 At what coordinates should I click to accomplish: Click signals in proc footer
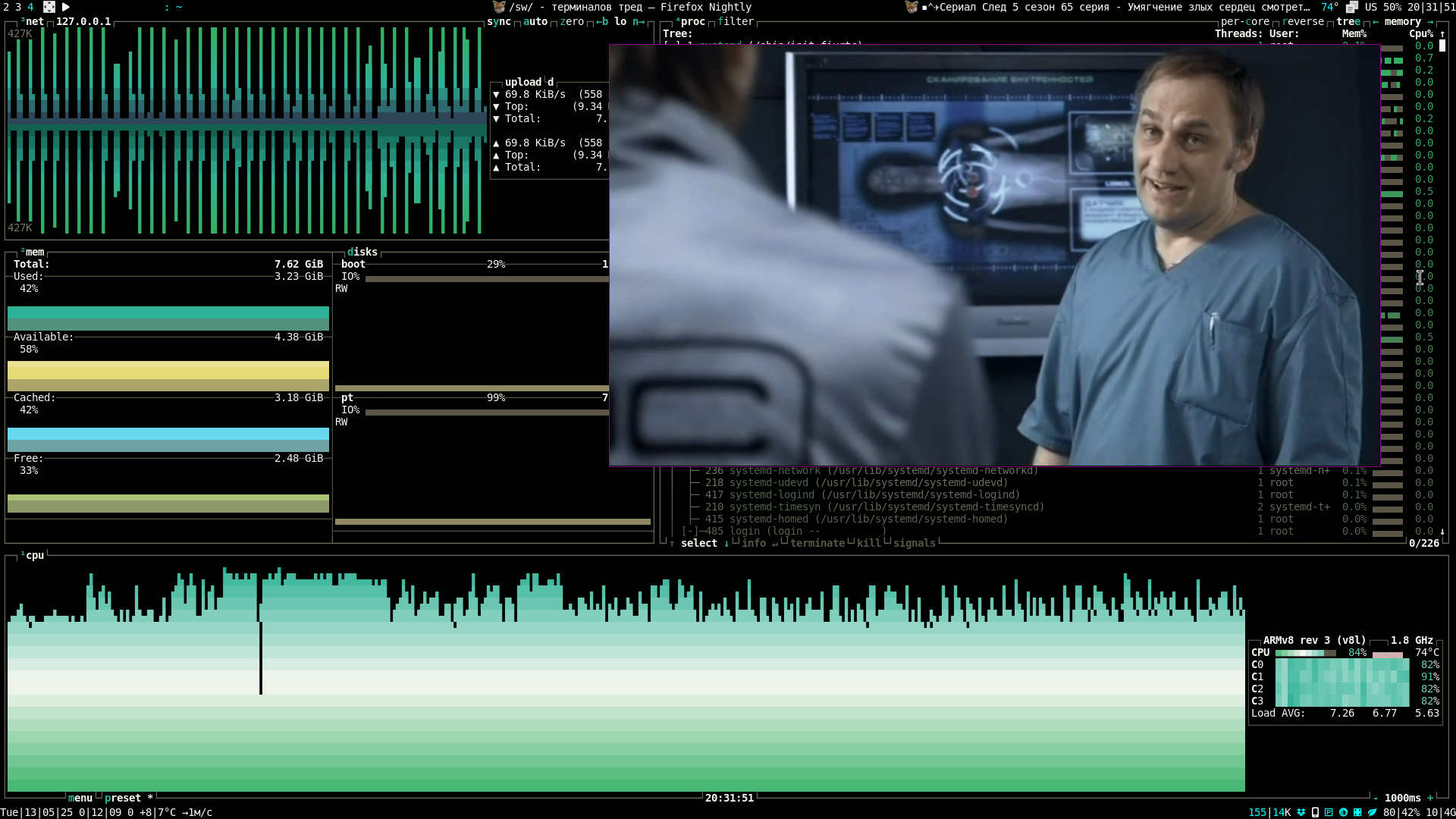tap(915, 543)
